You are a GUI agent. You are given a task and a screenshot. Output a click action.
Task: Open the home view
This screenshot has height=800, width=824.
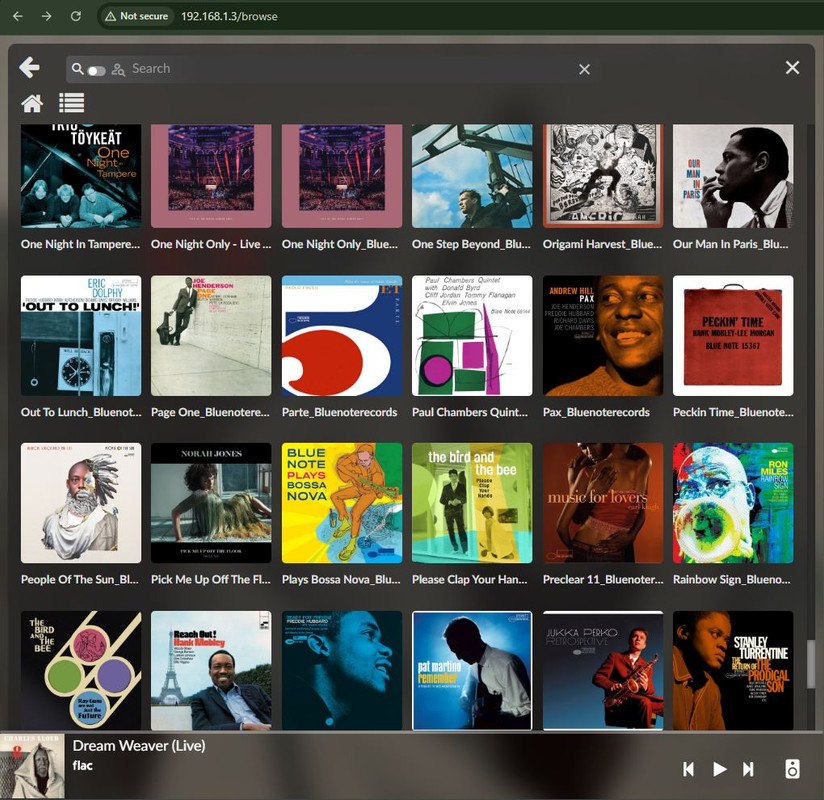coord(32,103)
